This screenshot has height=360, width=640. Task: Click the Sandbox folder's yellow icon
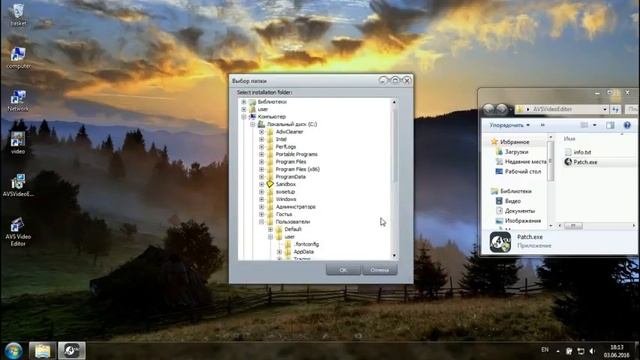pyautogui.click(x=270, y=184)
